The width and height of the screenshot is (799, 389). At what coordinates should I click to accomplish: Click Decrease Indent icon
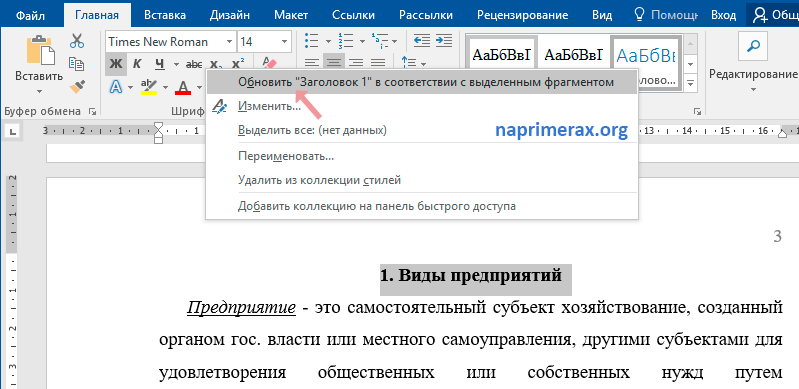tap(421, 40)
